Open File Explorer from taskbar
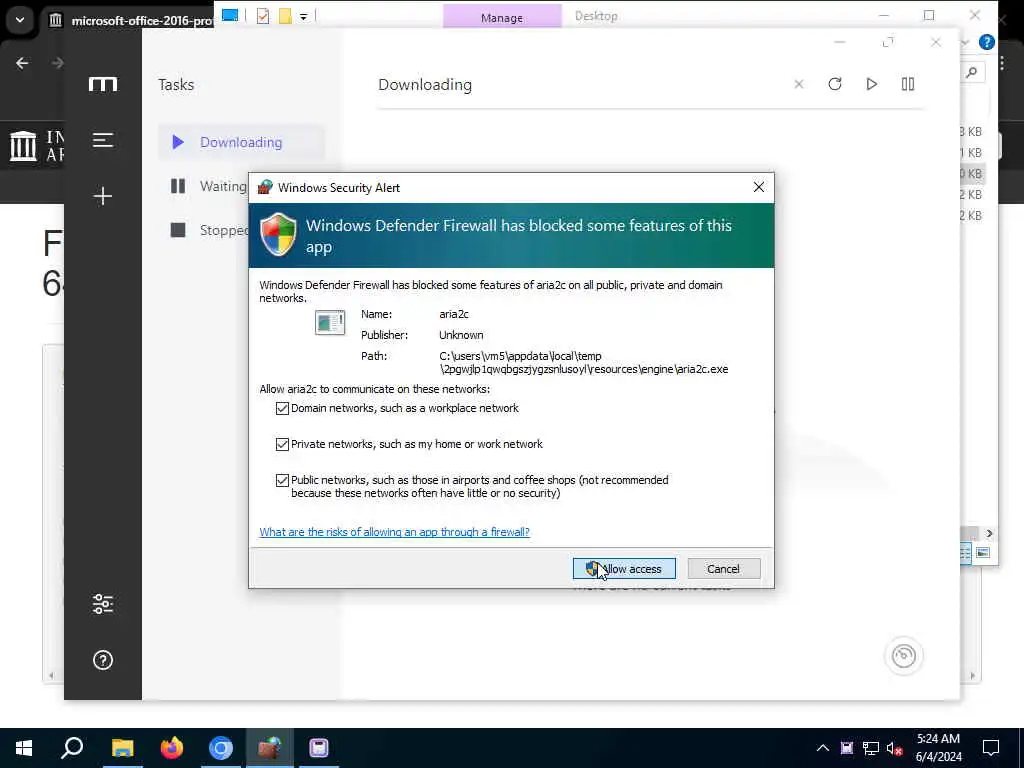This screenshot has width=1024, height=768. 122,748
